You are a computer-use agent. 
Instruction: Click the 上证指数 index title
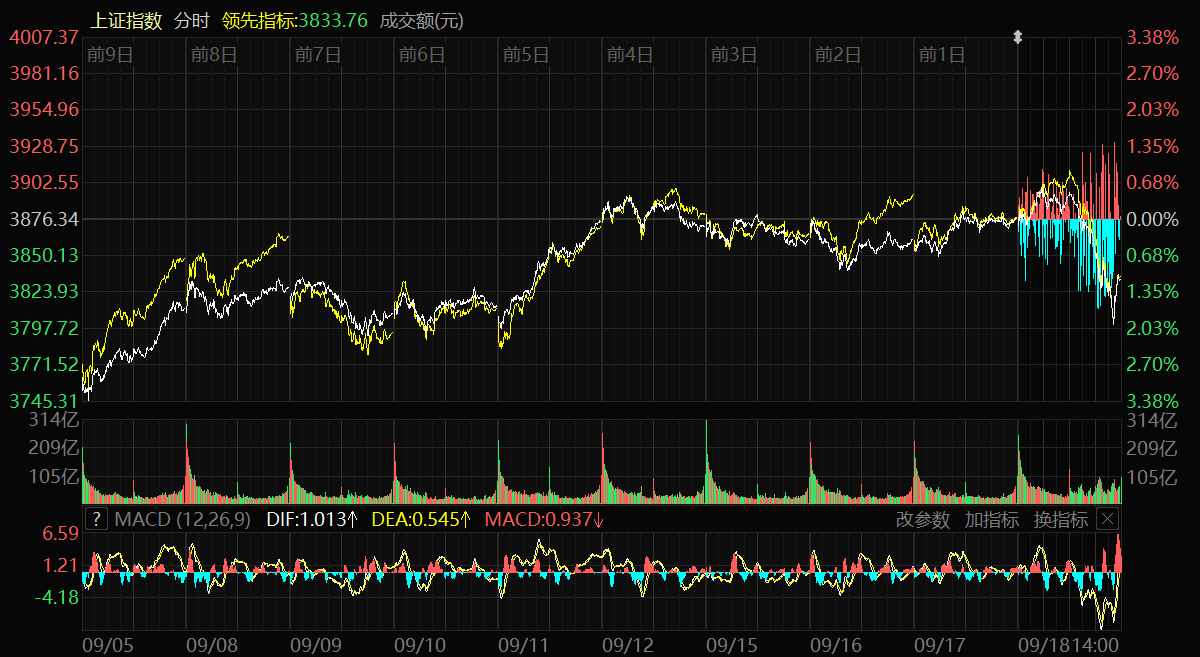click(126, 20)
